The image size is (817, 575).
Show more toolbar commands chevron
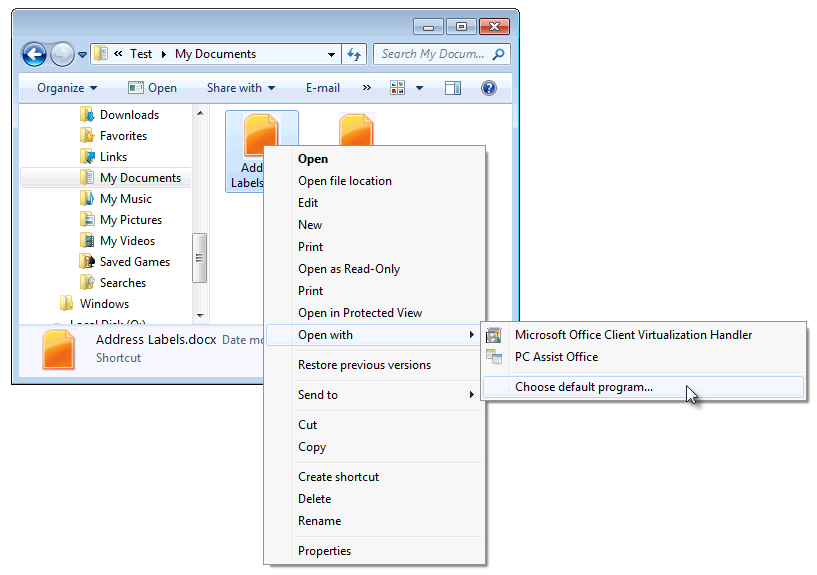pos(367,88)
